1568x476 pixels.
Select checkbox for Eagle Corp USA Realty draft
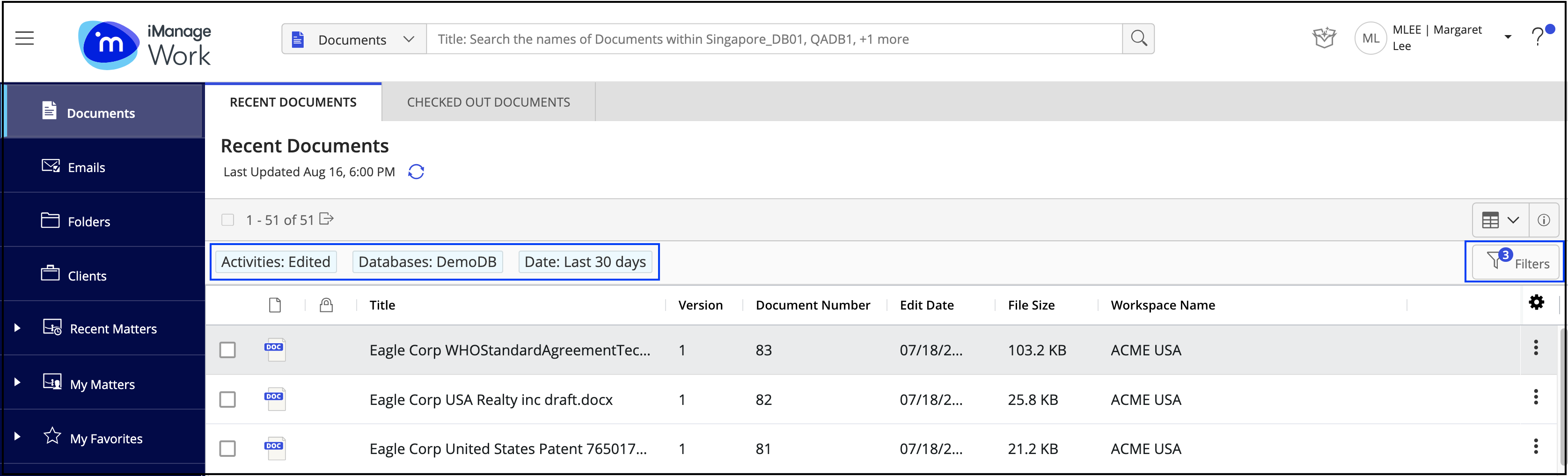(227, 399)
